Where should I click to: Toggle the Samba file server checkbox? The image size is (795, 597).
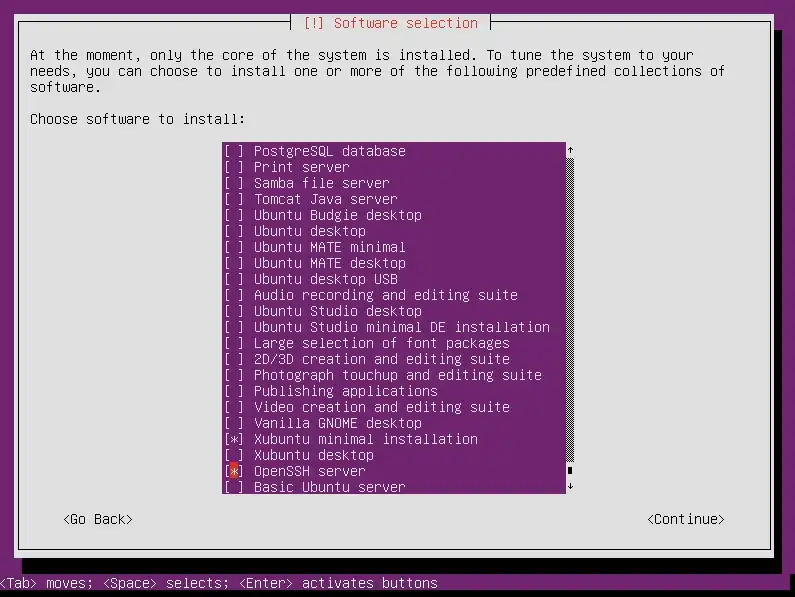[x=234, y=183]
